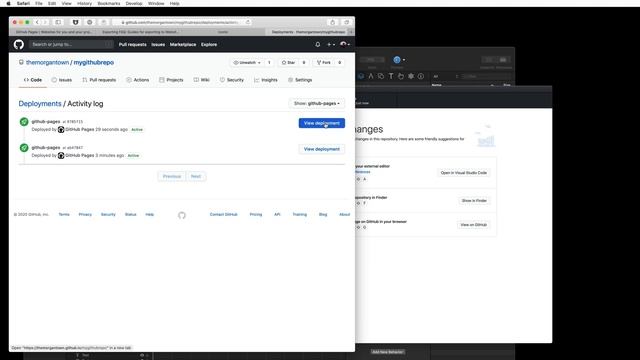Click the footer GitHub logo

(x=182, y=215)
